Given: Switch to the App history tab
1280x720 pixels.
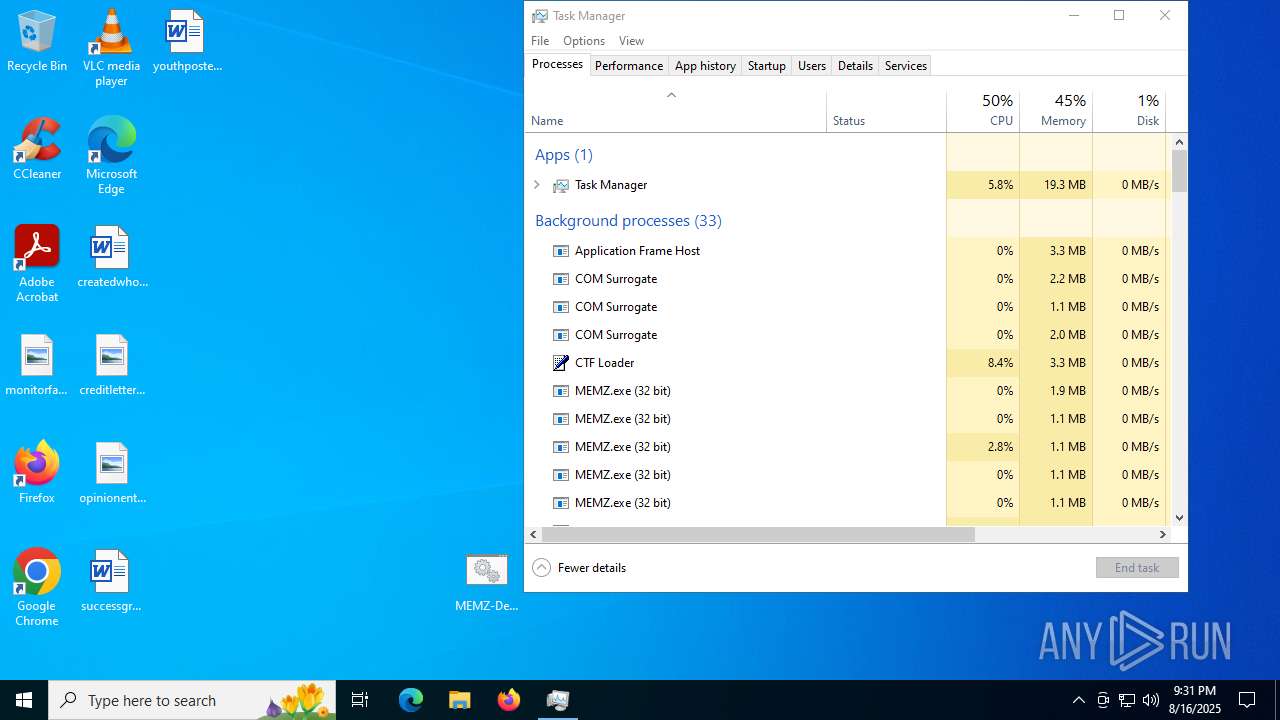Looking at the screenshot, I should click(x=705, y=66).
